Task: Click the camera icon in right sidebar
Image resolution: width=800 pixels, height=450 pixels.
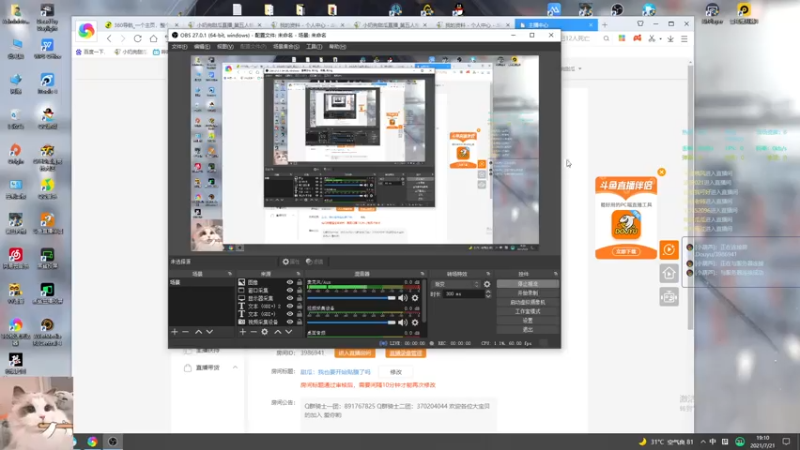Action: [x=669, y=297]
